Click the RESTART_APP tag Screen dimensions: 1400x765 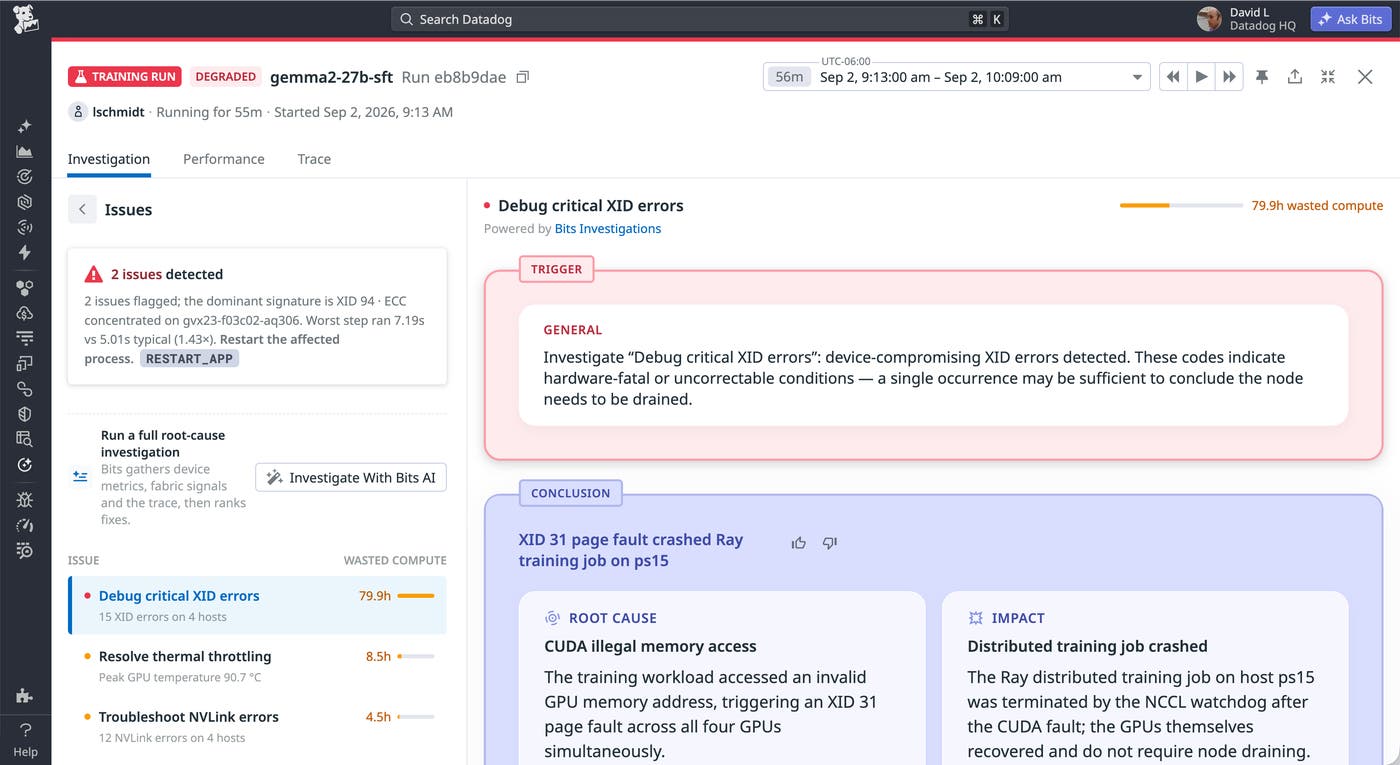point(189,358)
